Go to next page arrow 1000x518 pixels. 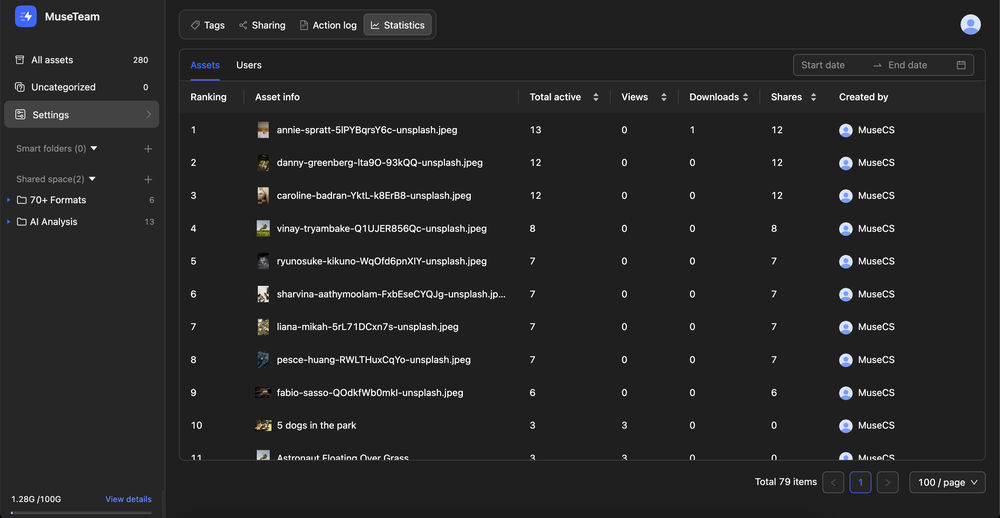click(x=887, y=482)
